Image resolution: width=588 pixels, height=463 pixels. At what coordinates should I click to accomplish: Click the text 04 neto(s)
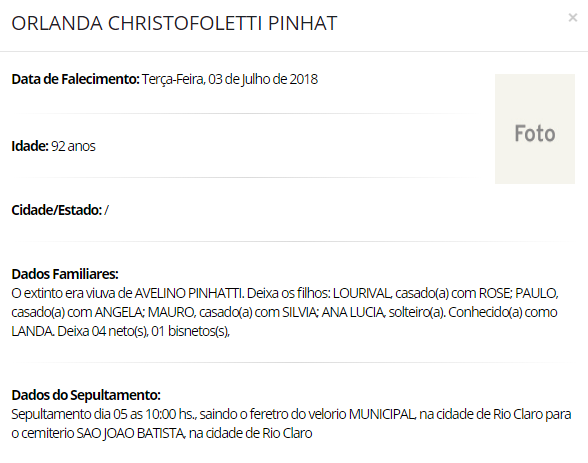120,331
